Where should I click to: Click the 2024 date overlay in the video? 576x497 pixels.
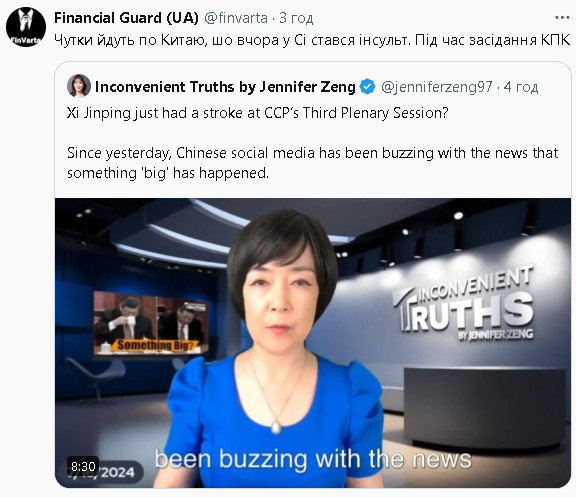[117, 472]
